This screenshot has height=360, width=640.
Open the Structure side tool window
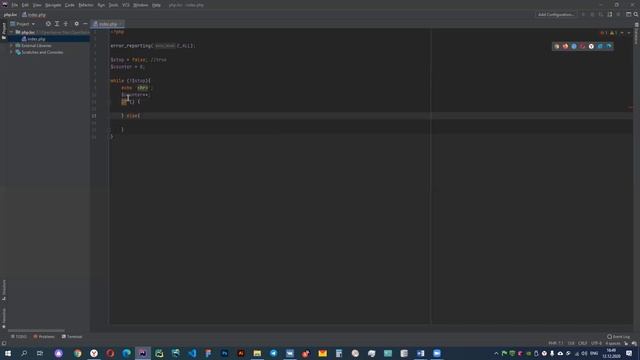tap(4, 290)
